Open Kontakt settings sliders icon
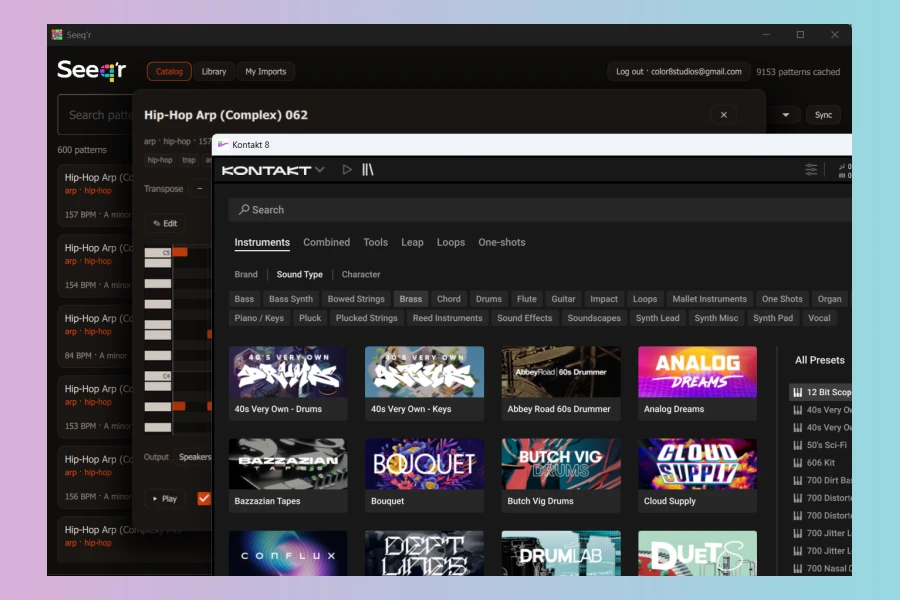The width and height of the screenshot is (900, 600). [810, 170]
